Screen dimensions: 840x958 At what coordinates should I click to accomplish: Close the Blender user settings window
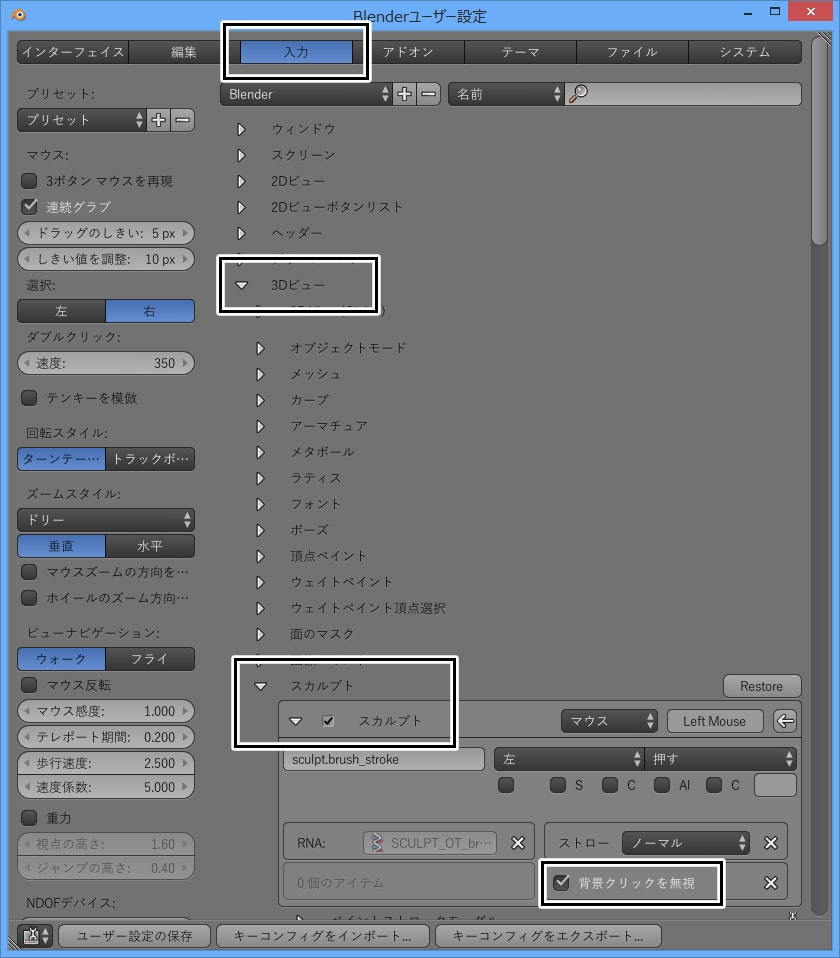[x=811, y=12]
